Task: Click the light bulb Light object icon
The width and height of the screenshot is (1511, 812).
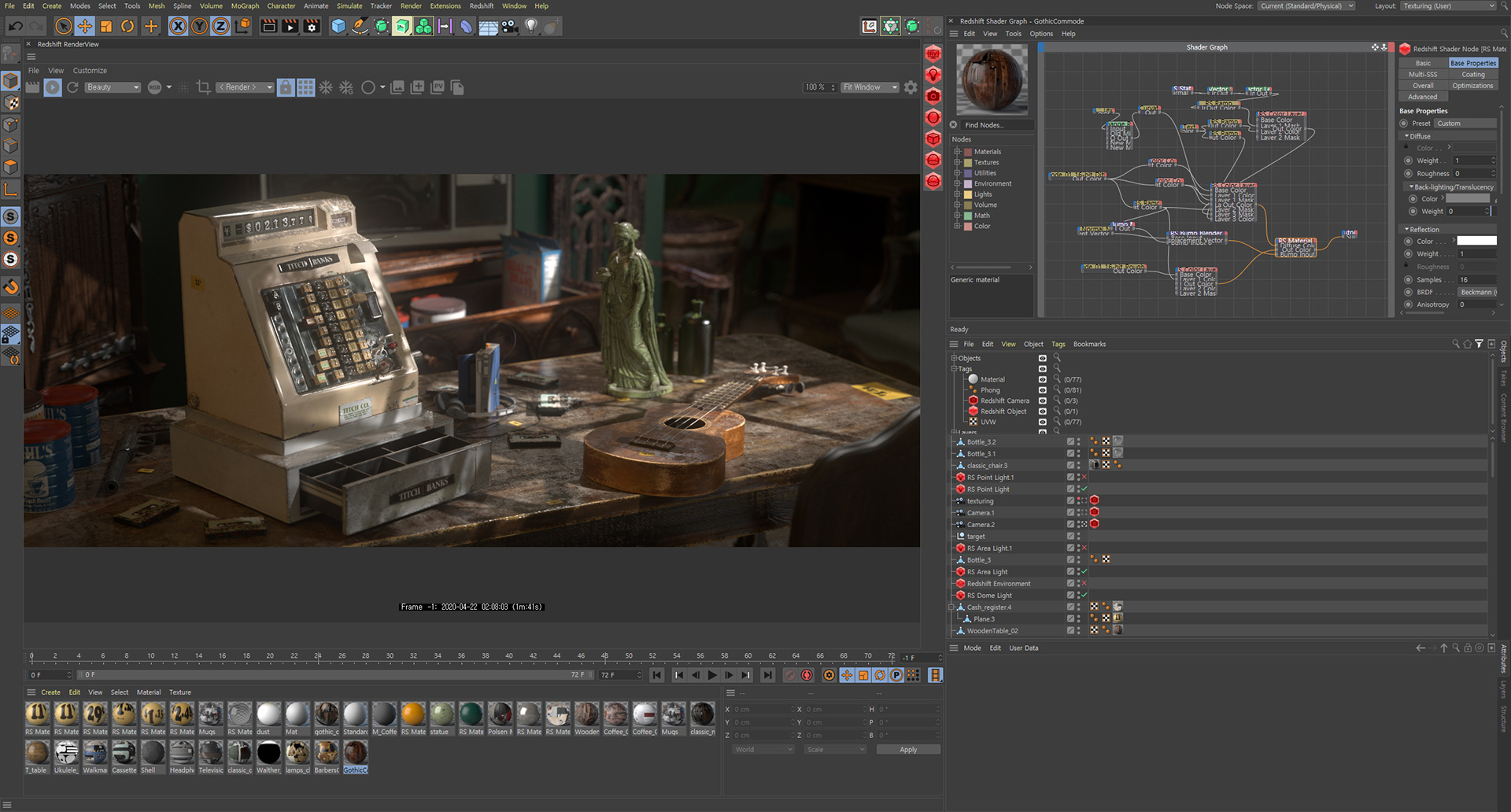Action: tap(531, 27)
